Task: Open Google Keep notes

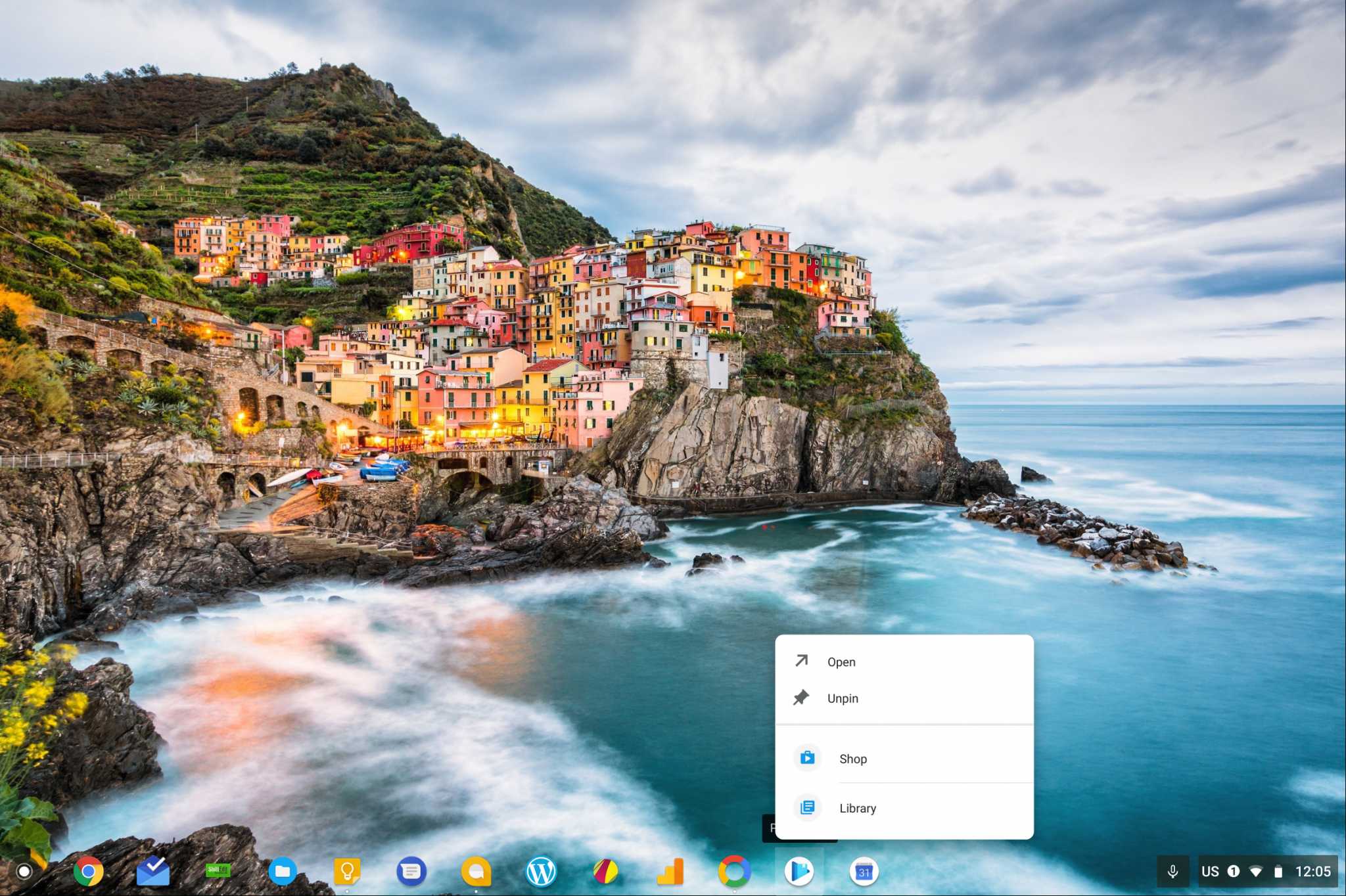Action: [347, 871]
